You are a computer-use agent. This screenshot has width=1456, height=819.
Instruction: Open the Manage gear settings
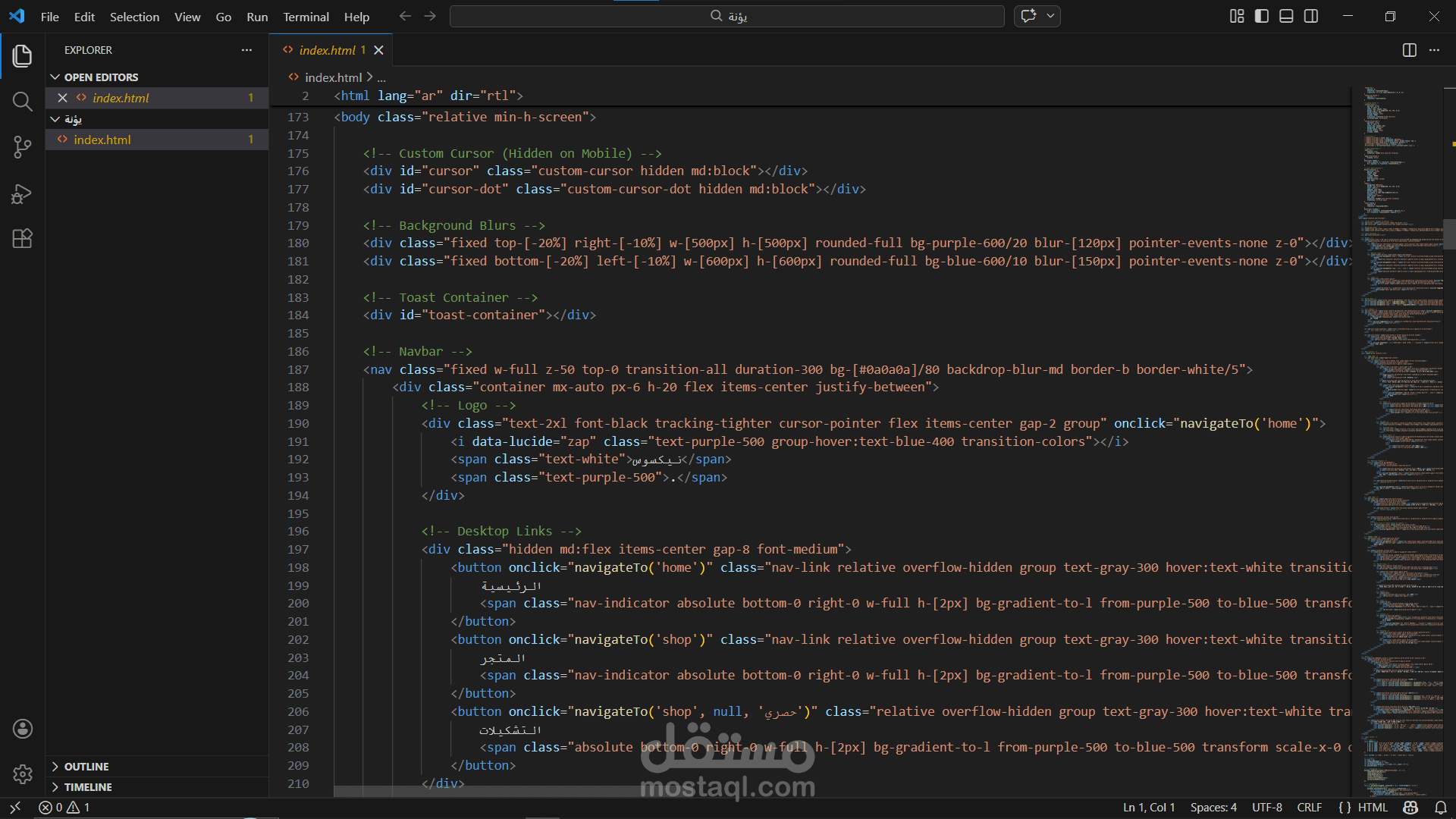tap(22, 774)
